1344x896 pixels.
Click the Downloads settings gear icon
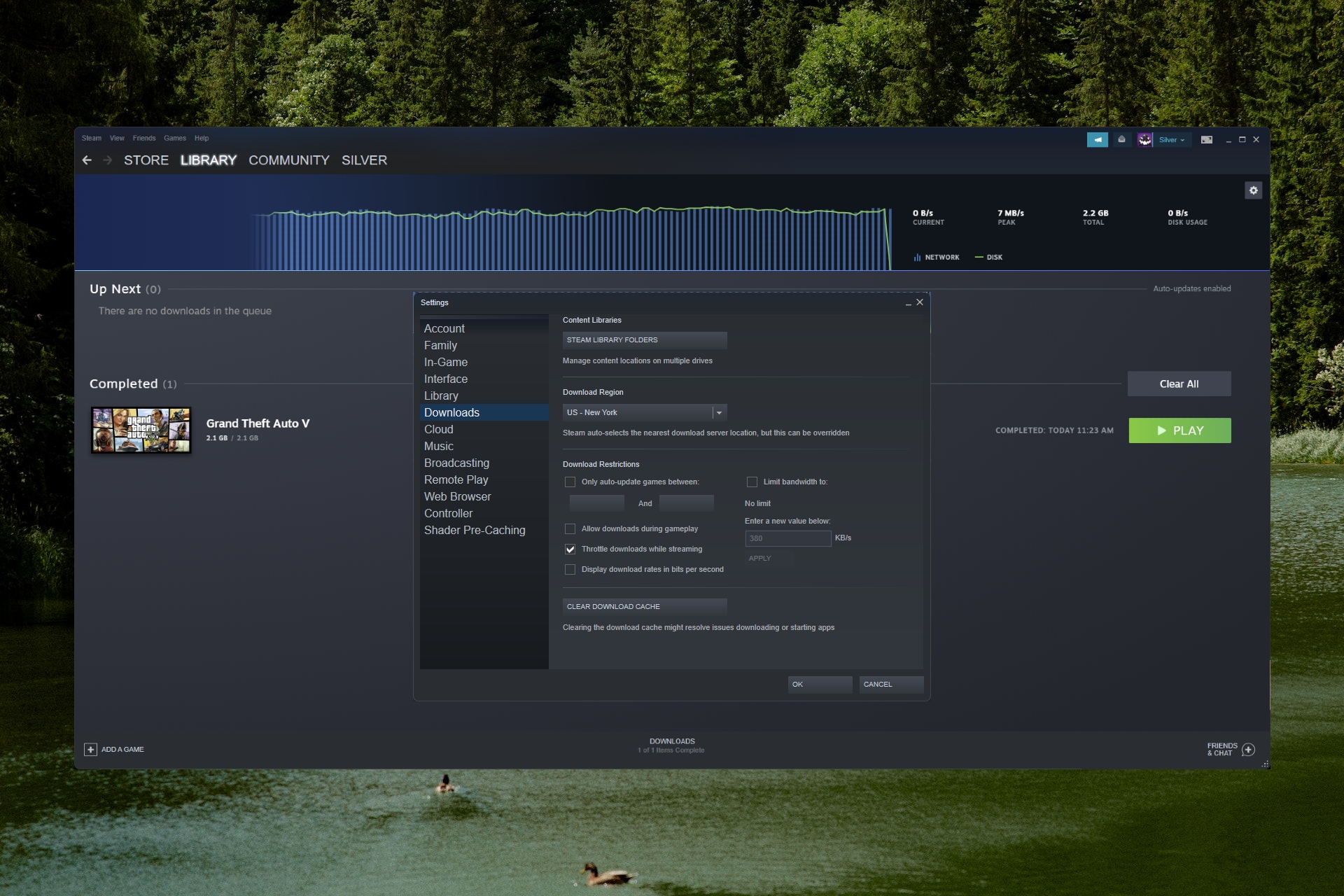[x=1253, y=190]
